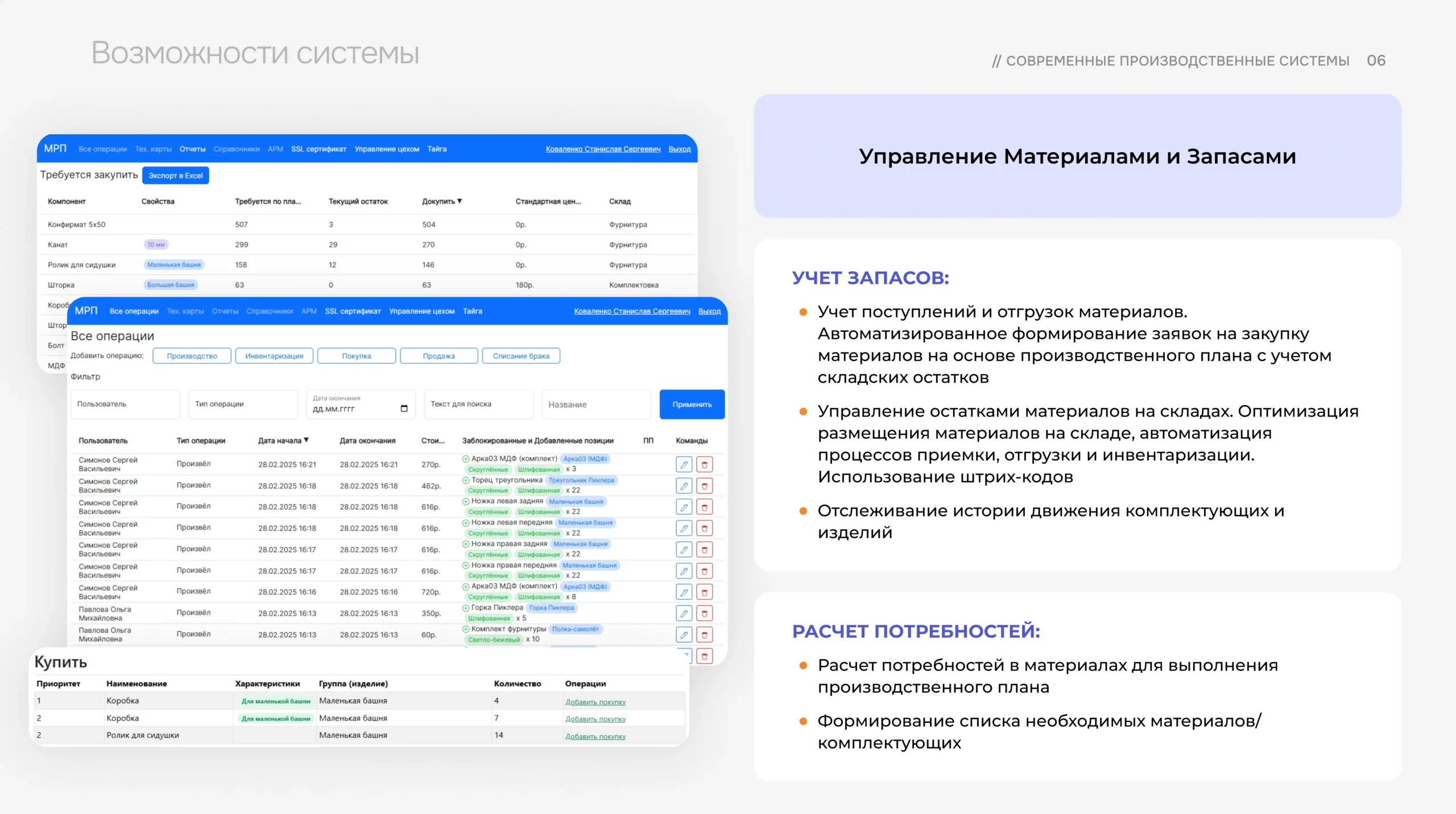Click edit icon for Ножка правая передняя row
The height and width of the screenshot is (814, 1456).
click(x=684, y=571)
